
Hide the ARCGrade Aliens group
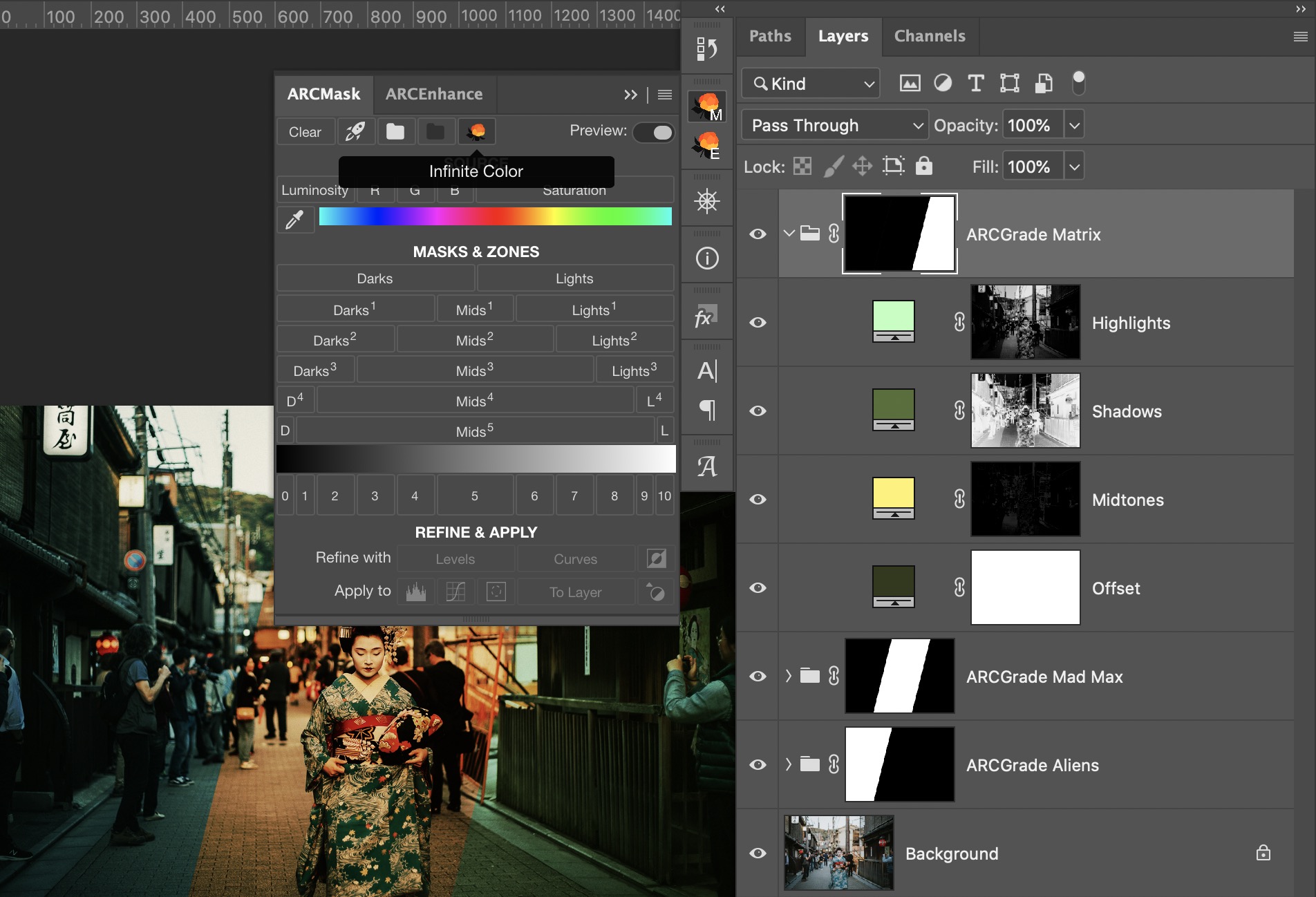click(758, 765)
